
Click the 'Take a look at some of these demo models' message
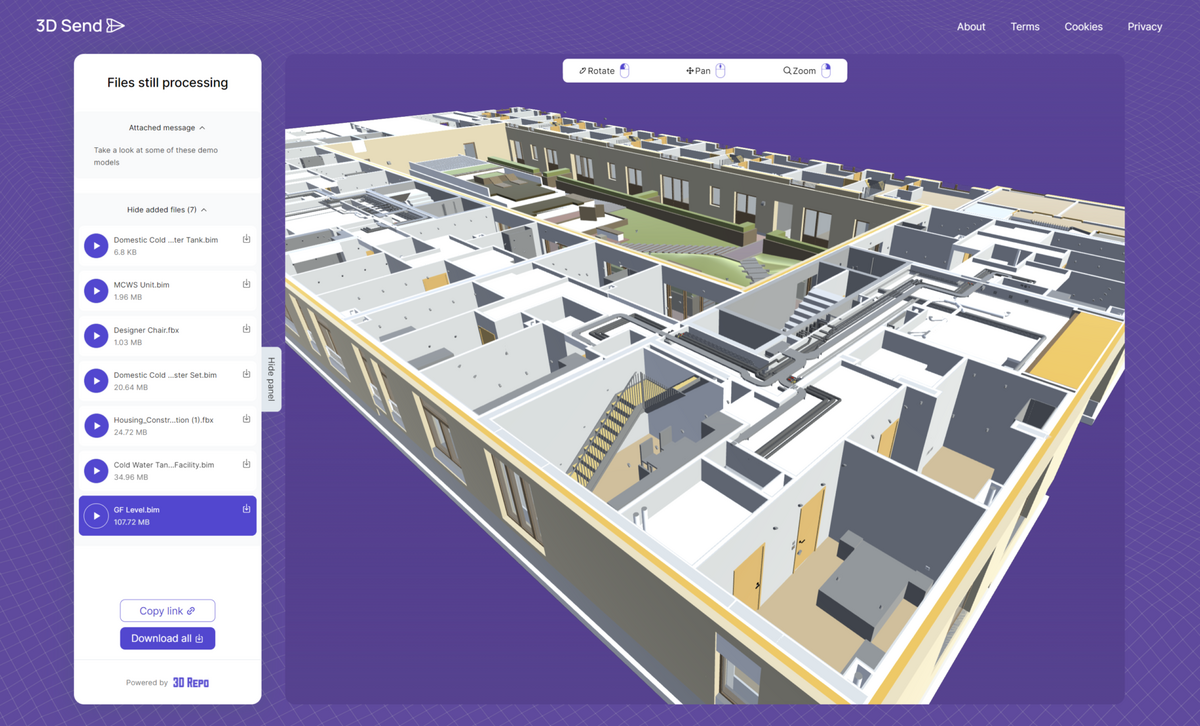(x=156, y=156)
